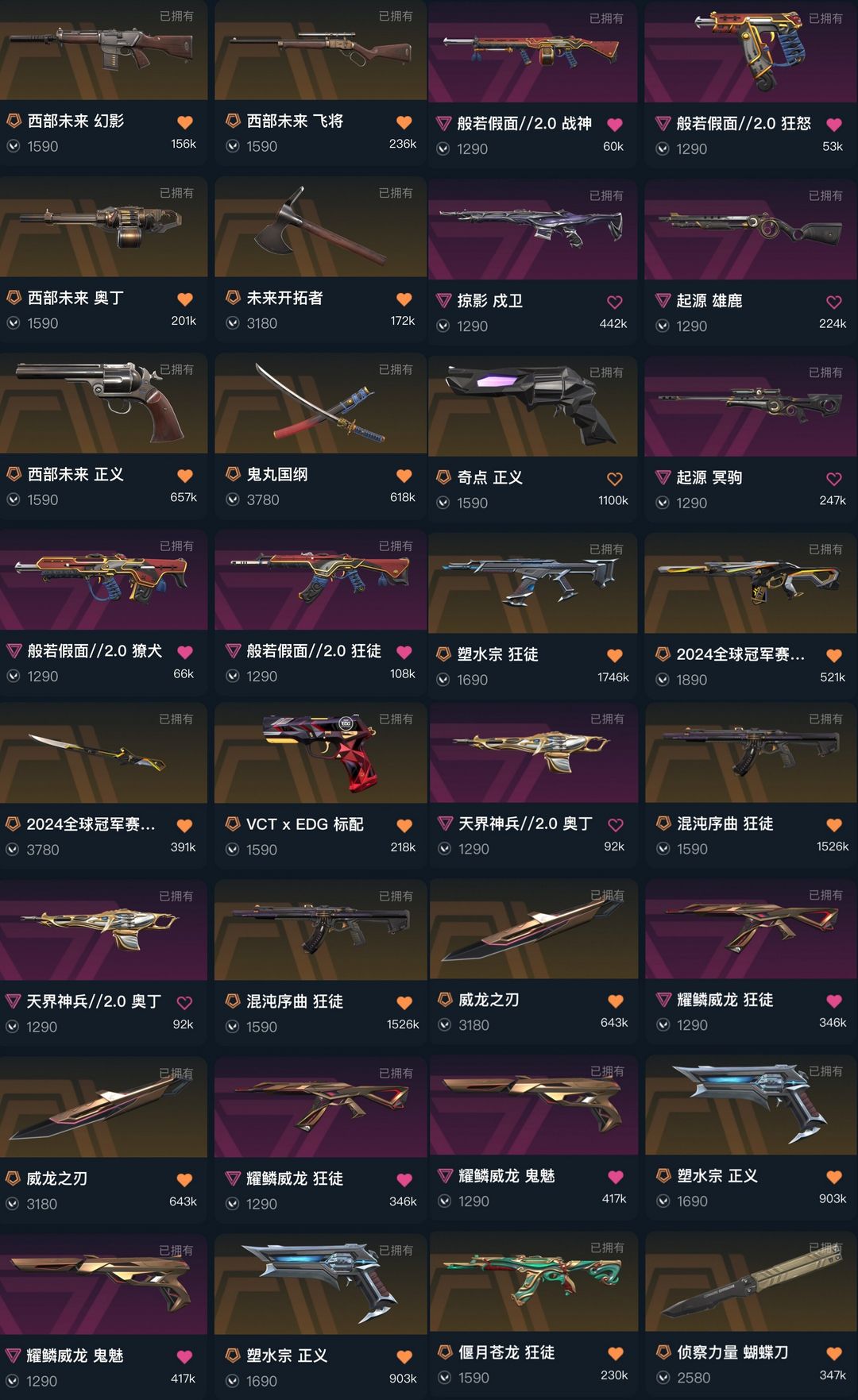Toggle favorite heart on 西部未来 幻影
The height and width of the screenshot is (1400, 858).
click(185, 122)
